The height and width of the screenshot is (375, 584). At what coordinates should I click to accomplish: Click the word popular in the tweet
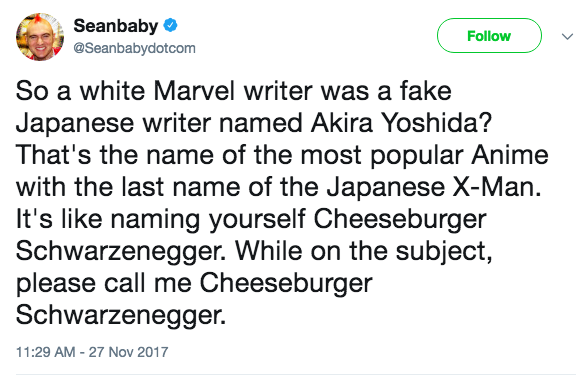click(416, 157)
